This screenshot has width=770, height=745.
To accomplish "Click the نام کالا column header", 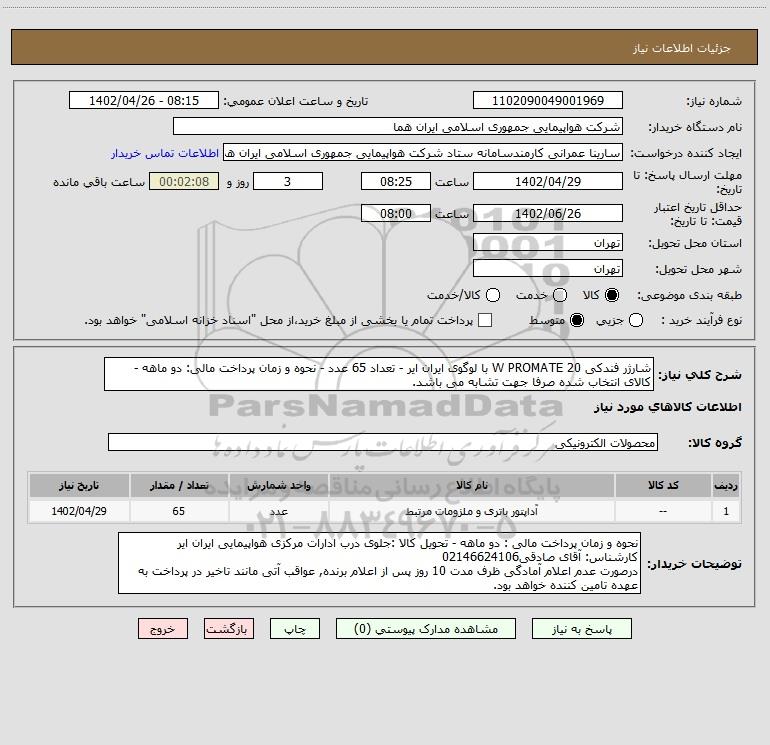I will [x=471, y=485].
